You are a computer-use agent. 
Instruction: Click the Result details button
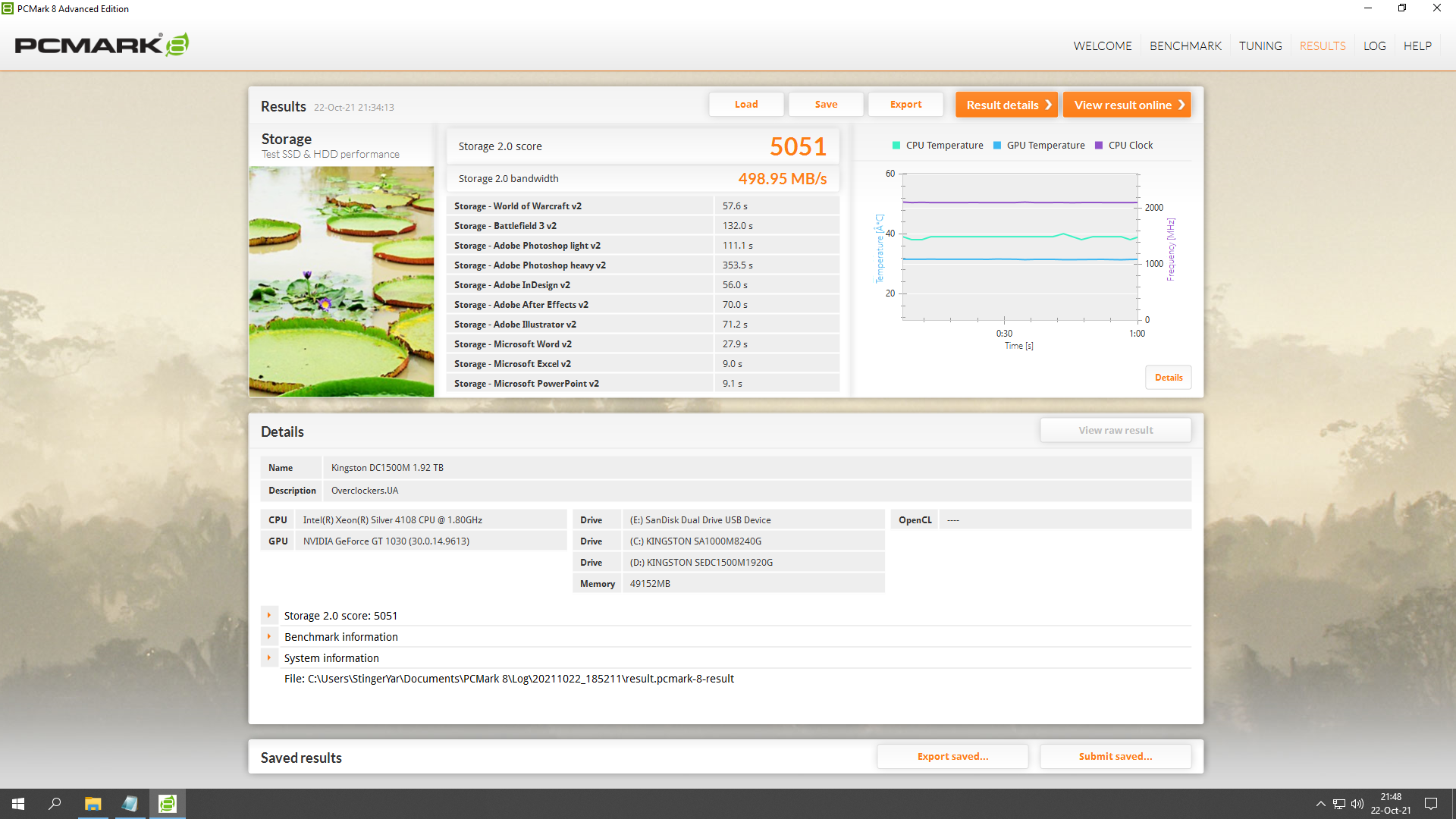click(x=1006, y=105)
